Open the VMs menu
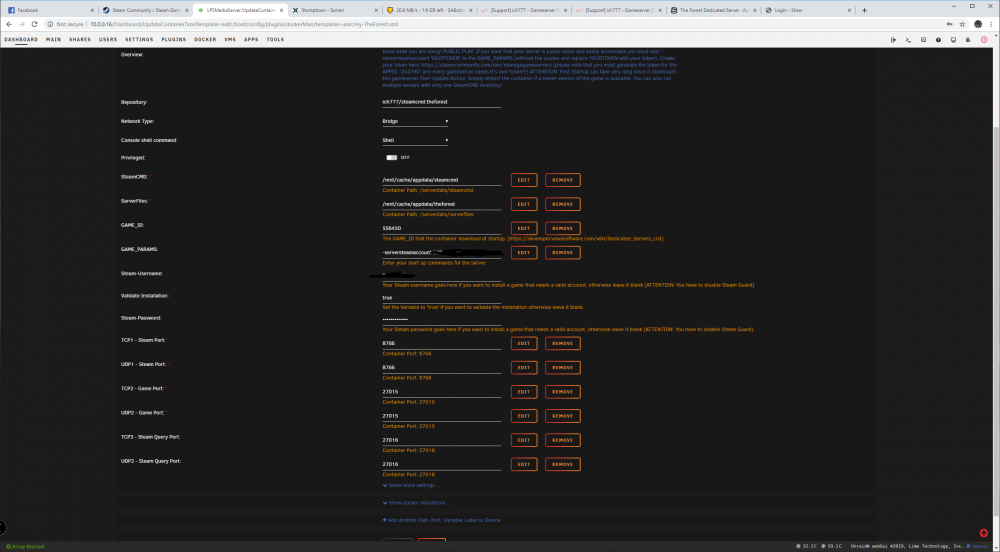This screenshot has height=552, width=1000. tap(230, 40)
